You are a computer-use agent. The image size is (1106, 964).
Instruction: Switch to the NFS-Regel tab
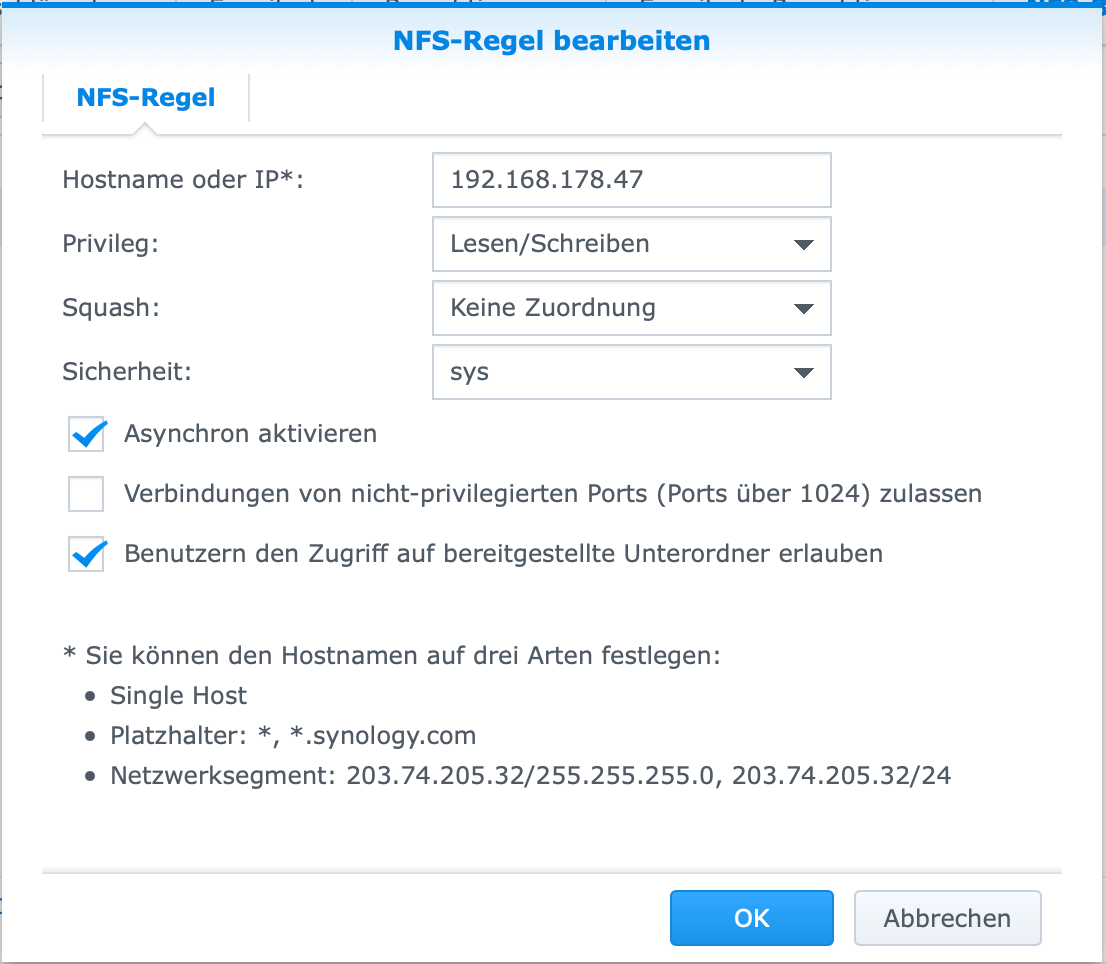click(146, 99)
